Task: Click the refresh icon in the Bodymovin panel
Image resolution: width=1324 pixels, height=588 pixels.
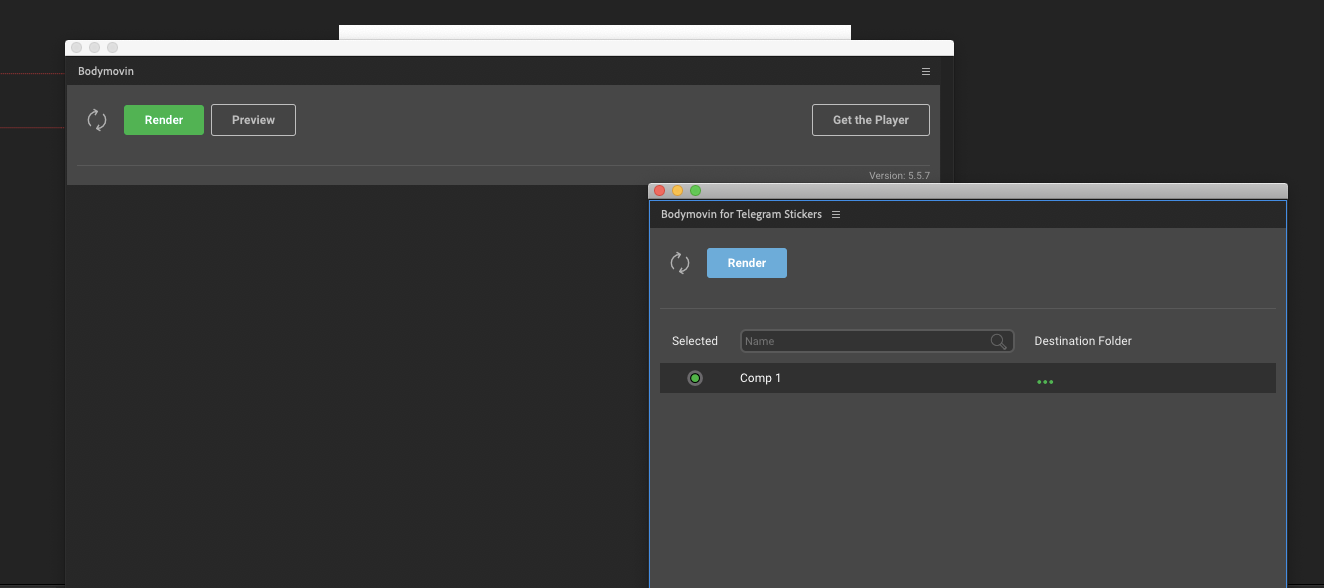Action: coord(97,120)
